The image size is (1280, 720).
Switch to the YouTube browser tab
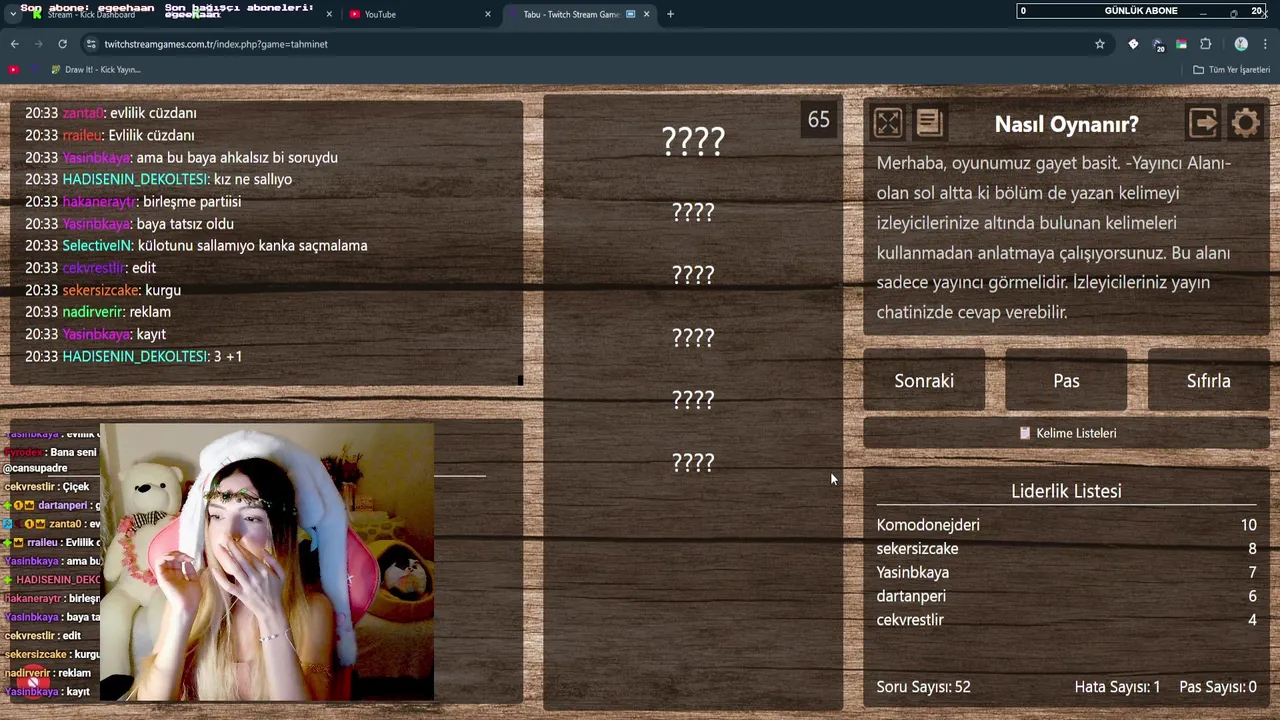coord(420,14)
